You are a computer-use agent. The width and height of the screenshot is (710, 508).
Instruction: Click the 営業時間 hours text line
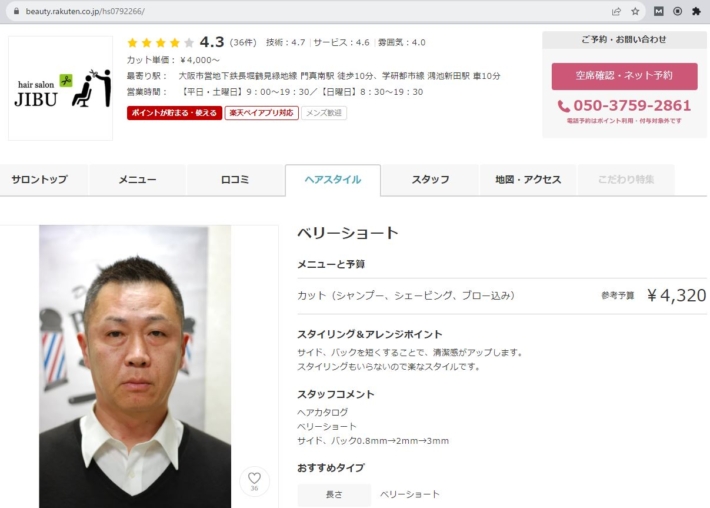click(x=275, y=92)
